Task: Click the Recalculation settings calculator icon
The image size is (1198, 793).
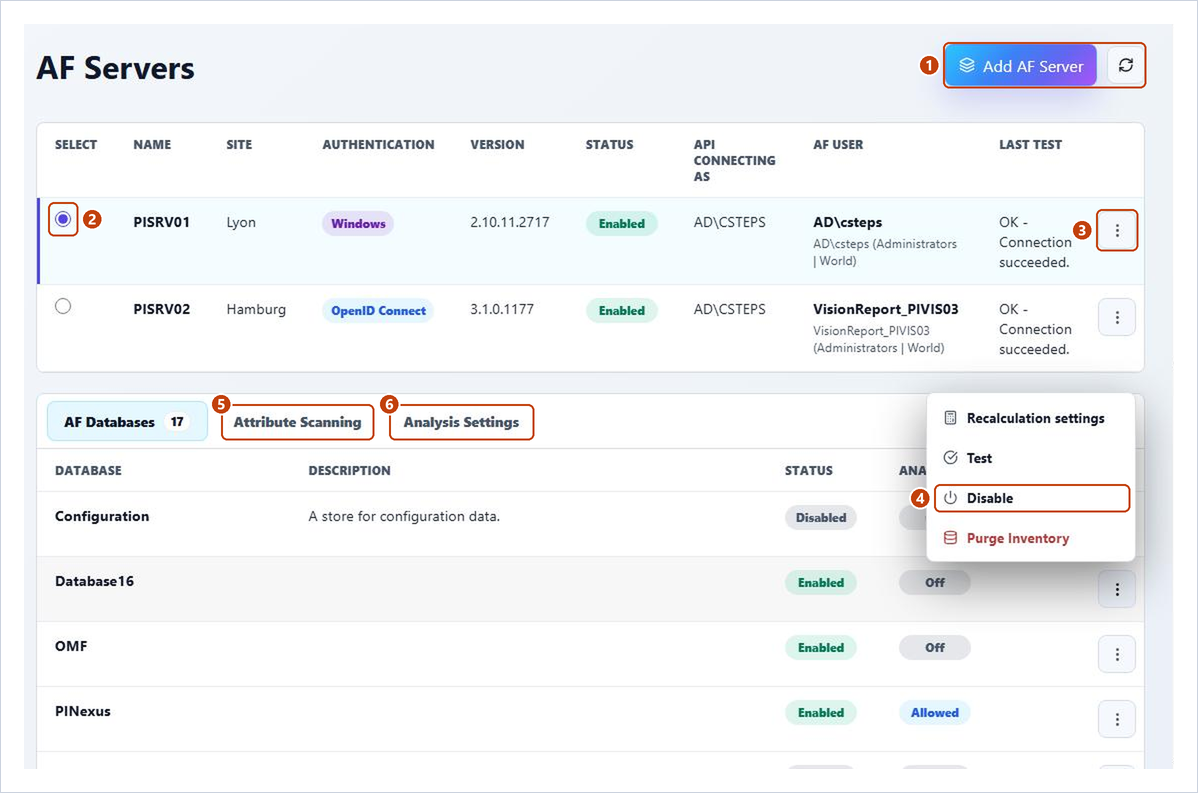Action: click(x=950, y=418)
